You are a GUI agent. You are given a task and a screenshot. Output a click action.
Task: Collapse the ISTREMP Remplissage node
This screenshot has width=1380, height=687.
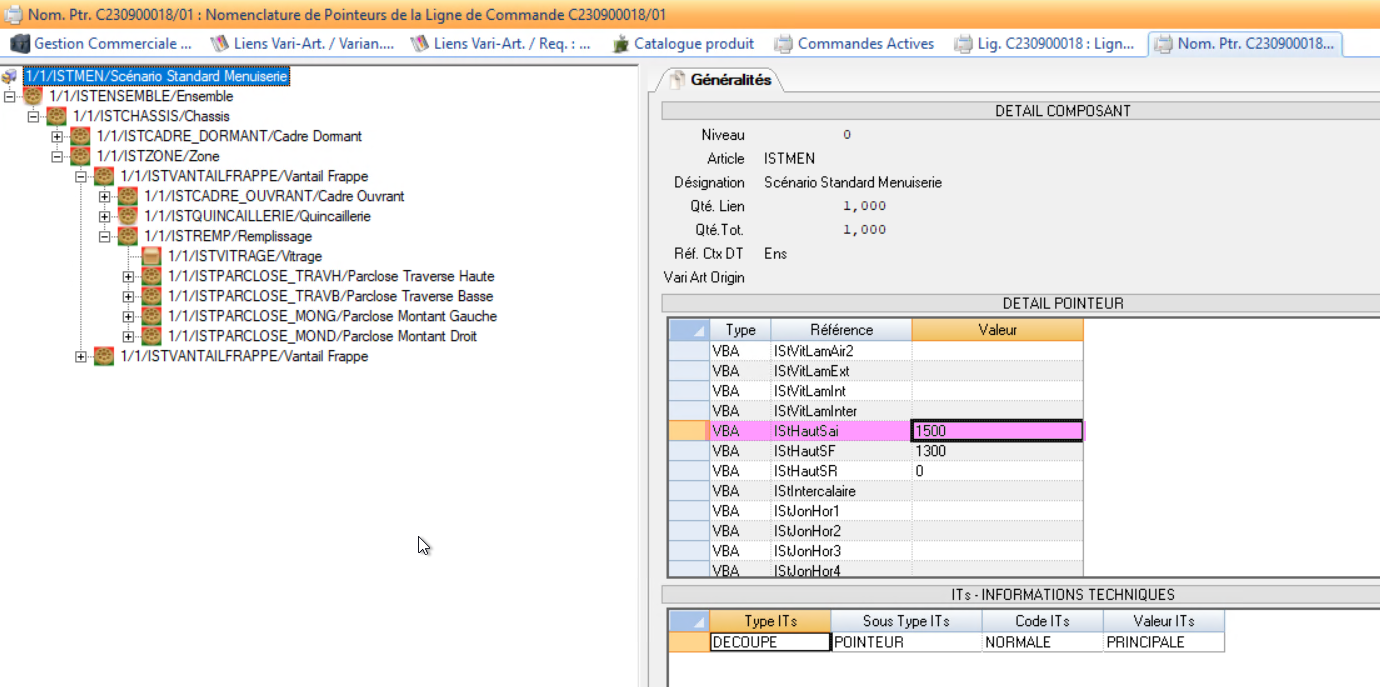[x=105, y=237]
